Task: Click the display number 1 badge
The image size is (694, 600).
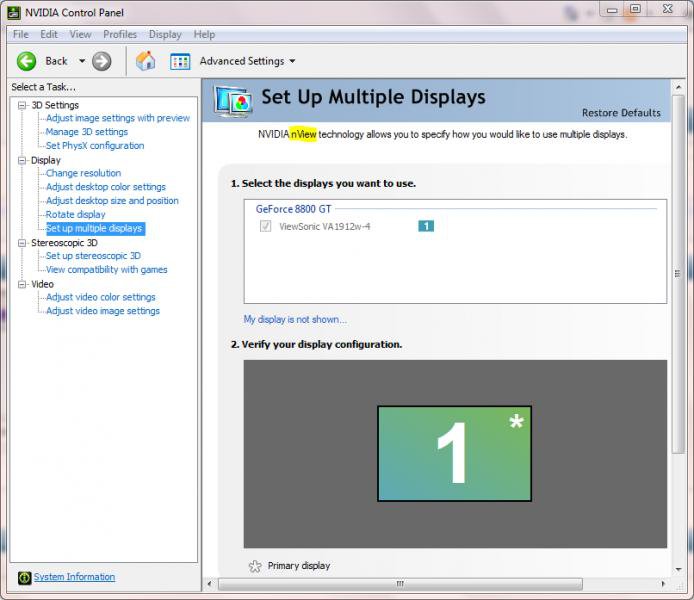Action: click(426, 226)
